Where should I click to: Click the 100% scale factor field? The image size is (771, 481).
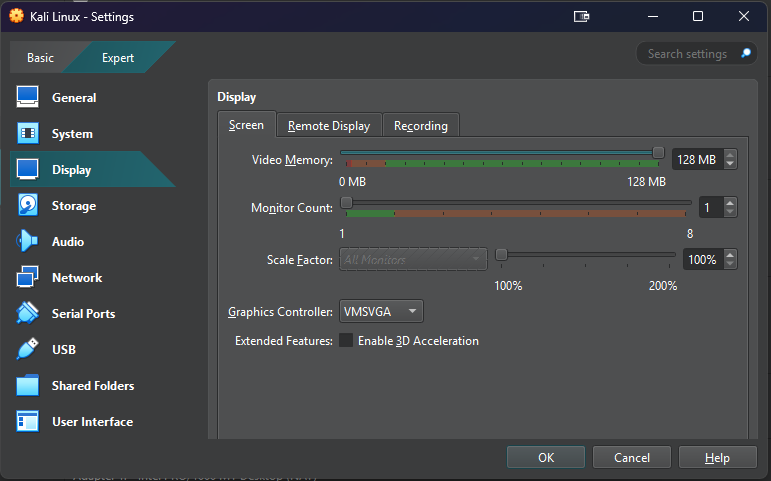703,259
